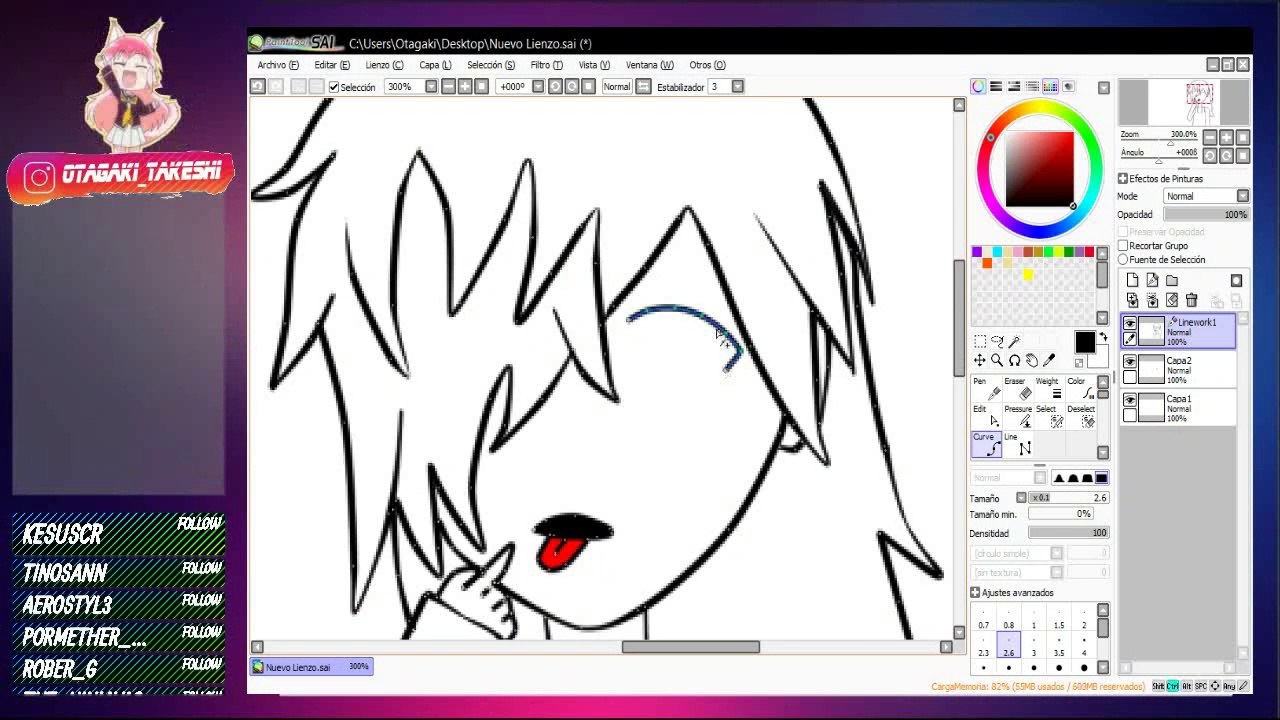Click the black foreground color swatch

[x=1085, y=341]
